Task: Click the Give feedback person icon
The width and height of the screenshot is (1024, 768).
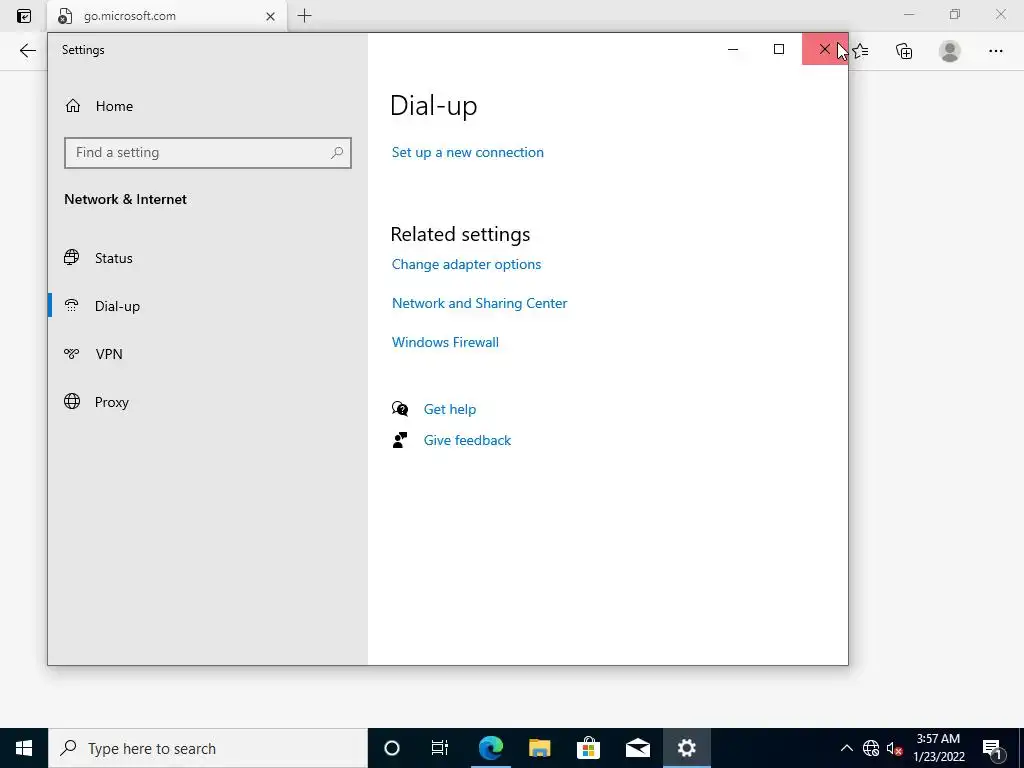Action: coord(400,440)
